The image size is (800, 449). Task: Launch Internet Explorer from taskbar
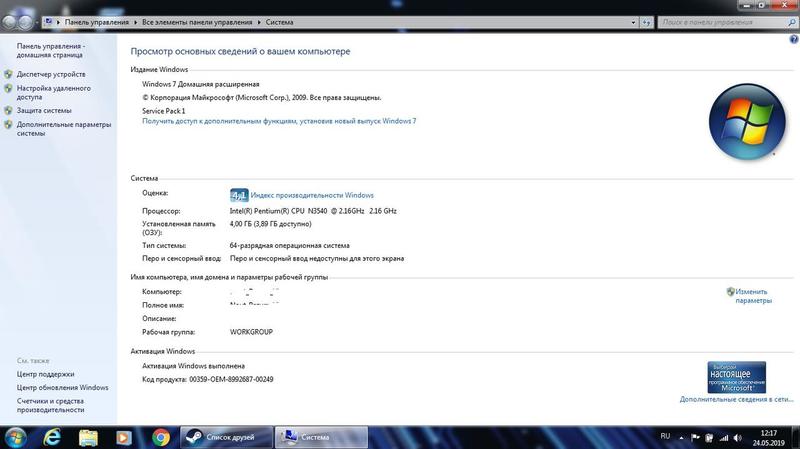[52, 438]
